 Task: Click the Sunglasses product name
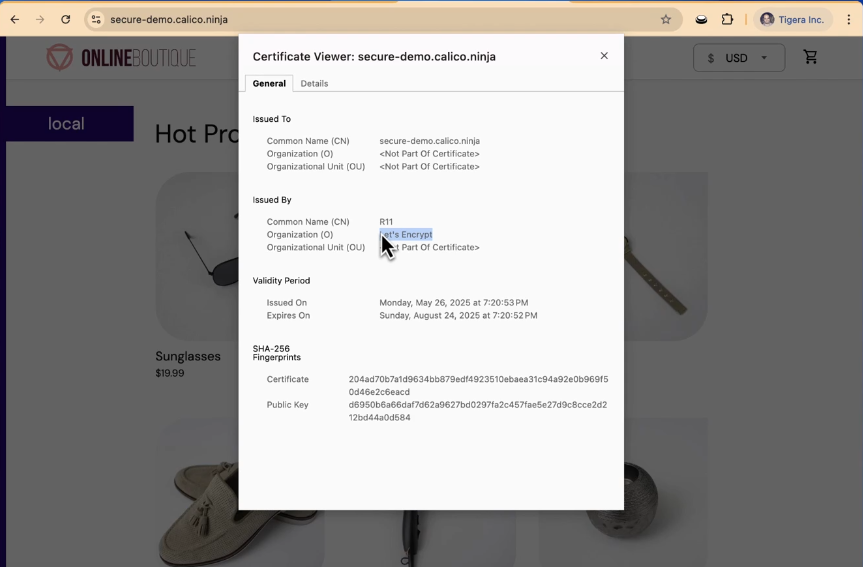188,356
